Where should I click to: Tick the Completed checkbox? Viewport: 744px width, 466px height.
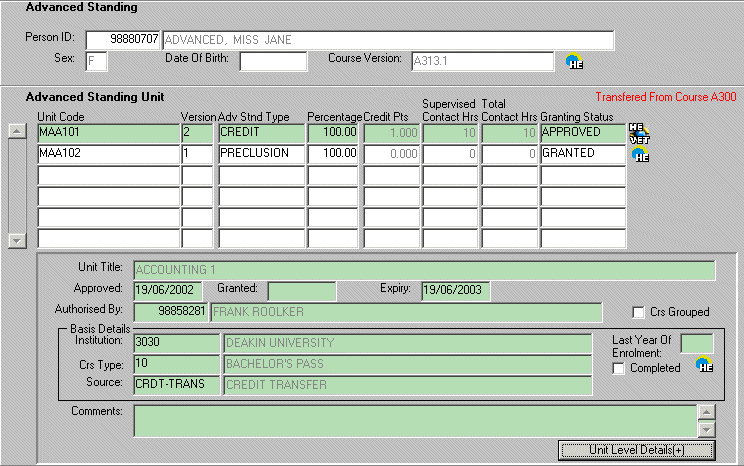pos(619,369)
